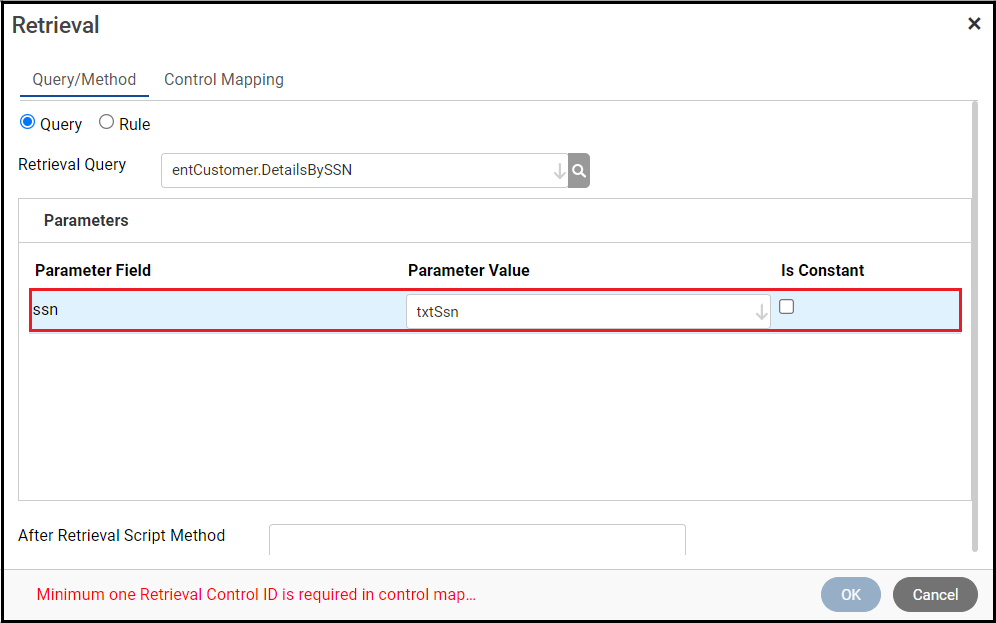Screen dimensions: 996x623
Task: Click the red Retrieval Control ID error message
Action: click(256, 595)
